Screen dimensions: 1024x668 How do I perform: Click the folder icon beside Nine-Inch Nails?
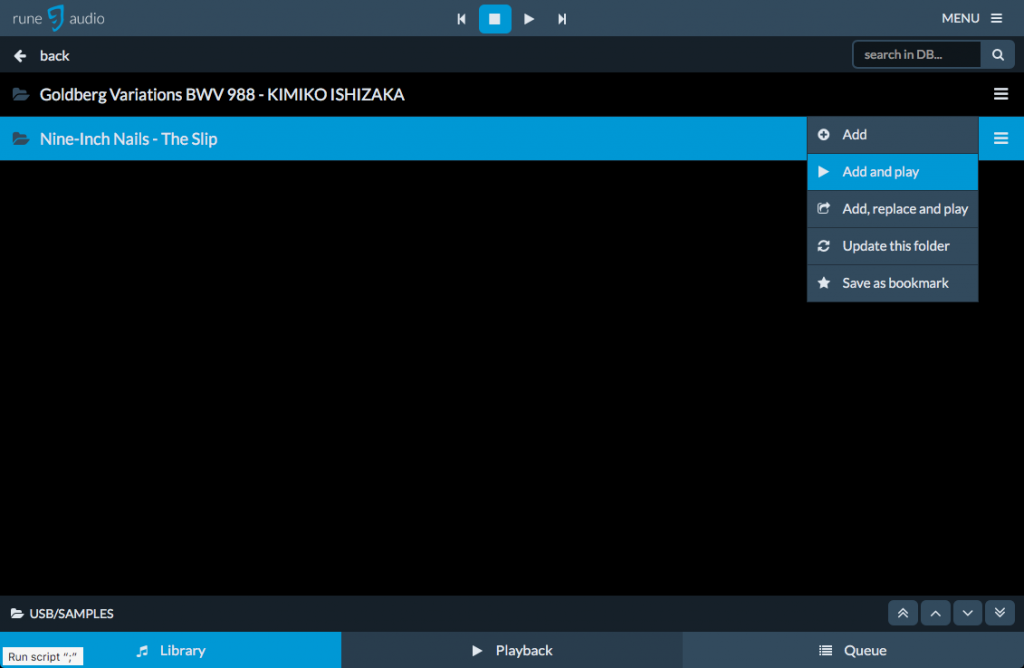21,138
